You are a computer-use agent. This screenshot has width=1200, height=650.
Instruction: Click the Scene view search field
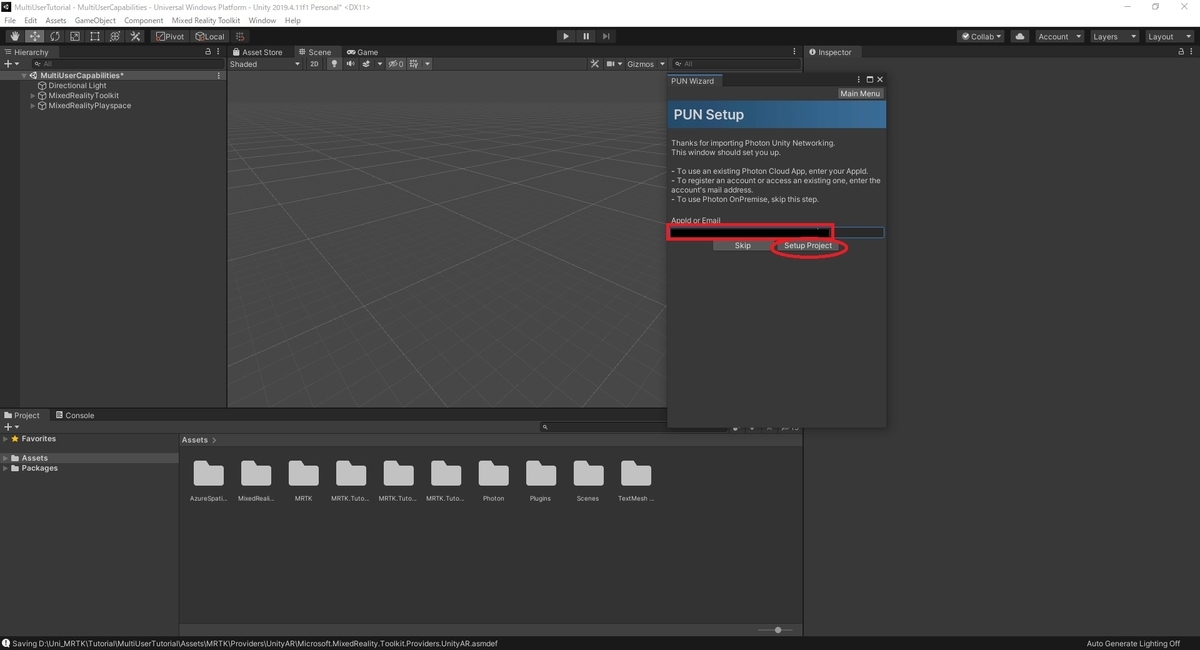(736, 64)
